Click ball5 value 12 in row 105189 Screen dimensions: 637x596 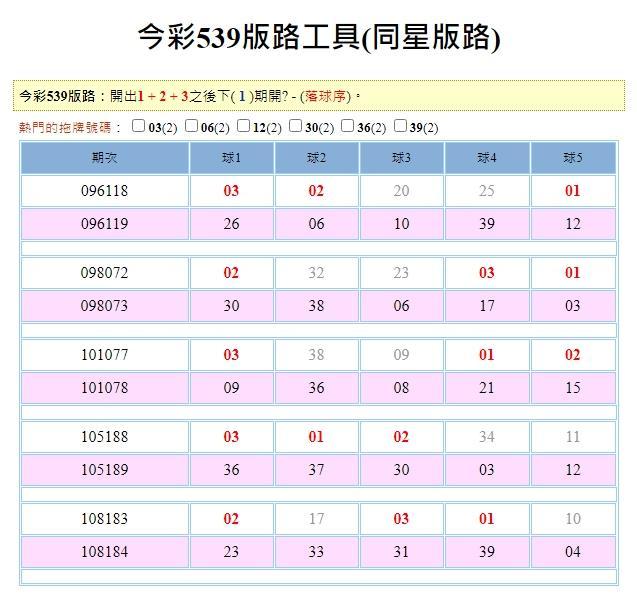[573, 470]
